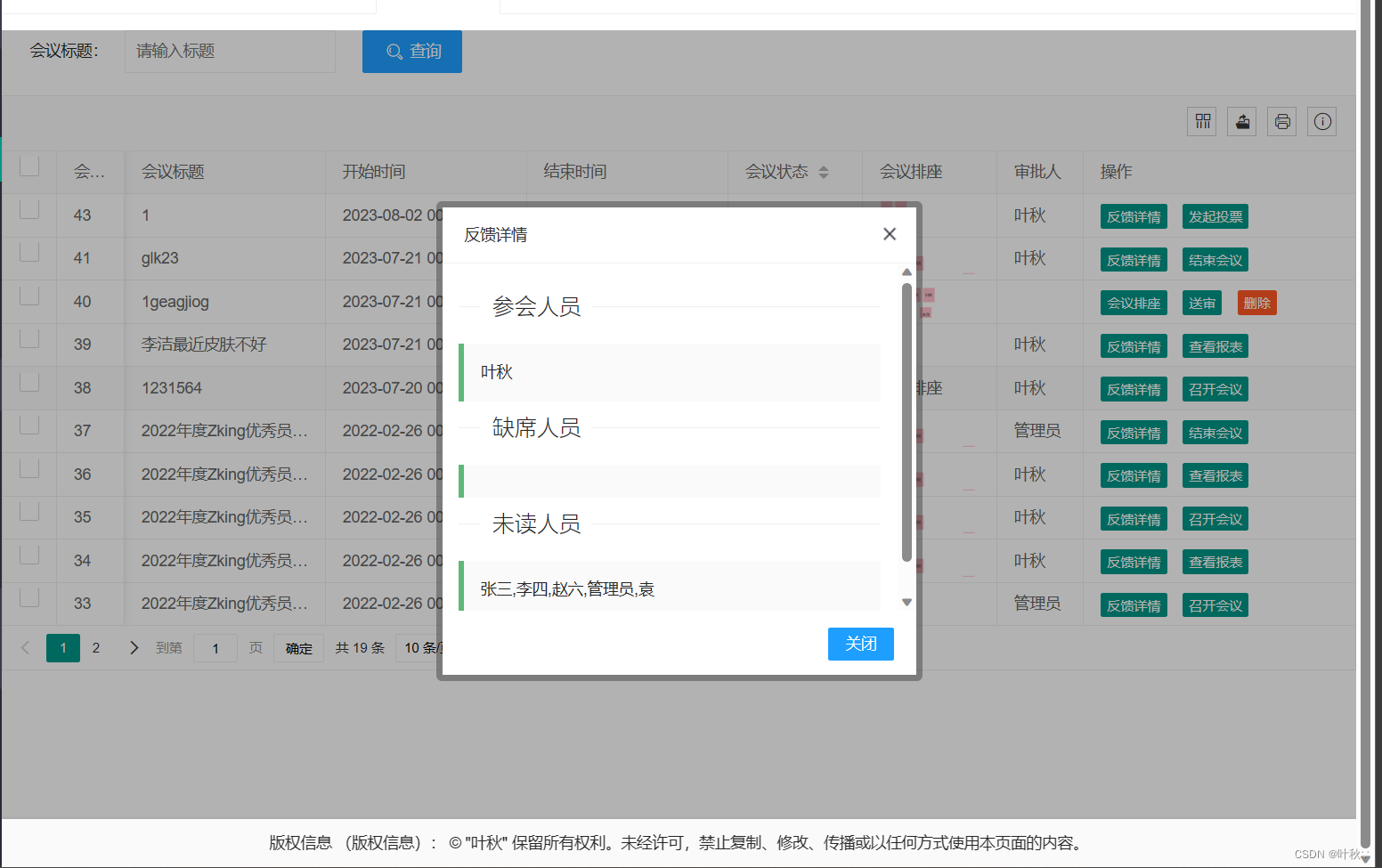Tick the header select-all checkbox
Viewport: 1382px width, 868px height.
pos(29,166)
